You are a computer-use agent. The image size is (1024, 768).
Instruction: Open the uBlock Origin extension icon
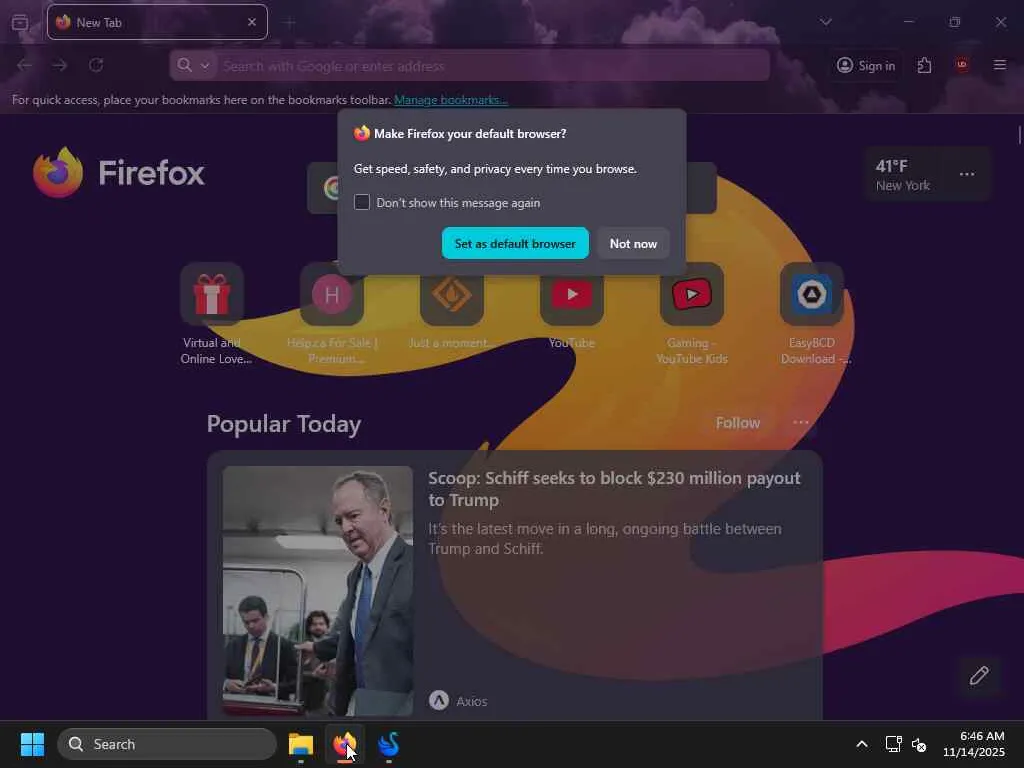pos(961,65)
